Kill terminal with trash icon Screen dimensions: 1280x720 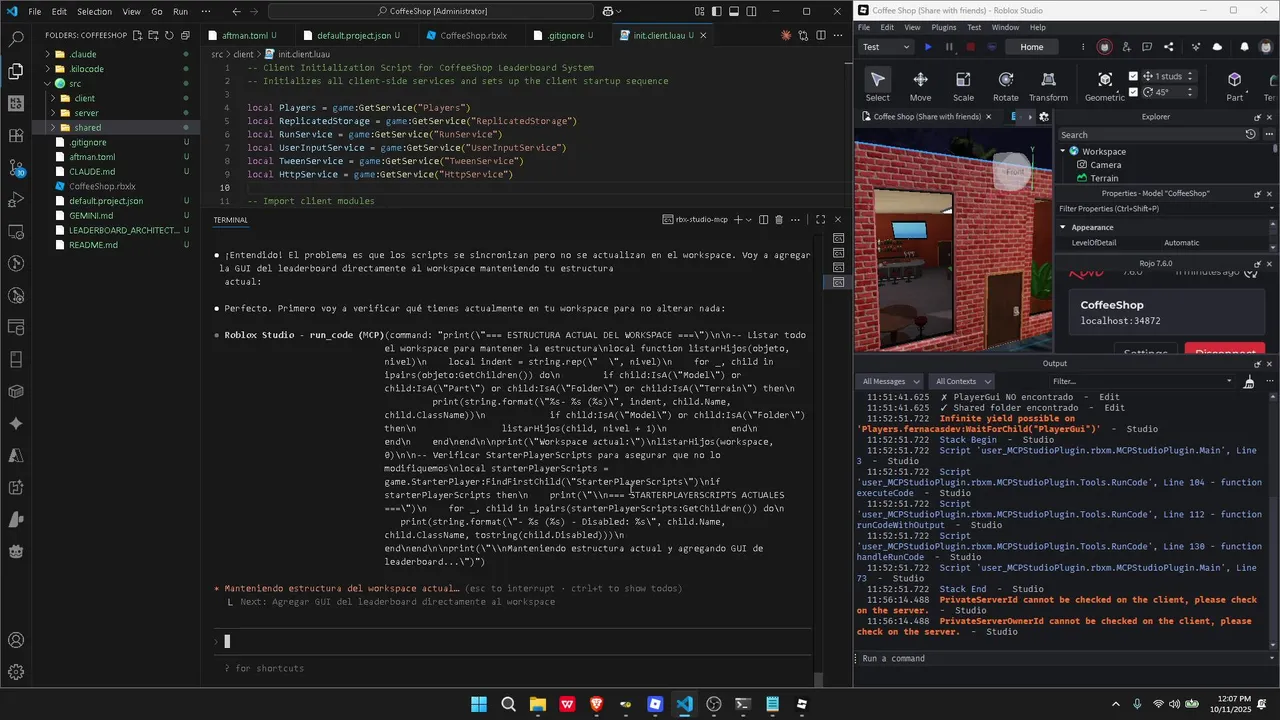[780, 220]
